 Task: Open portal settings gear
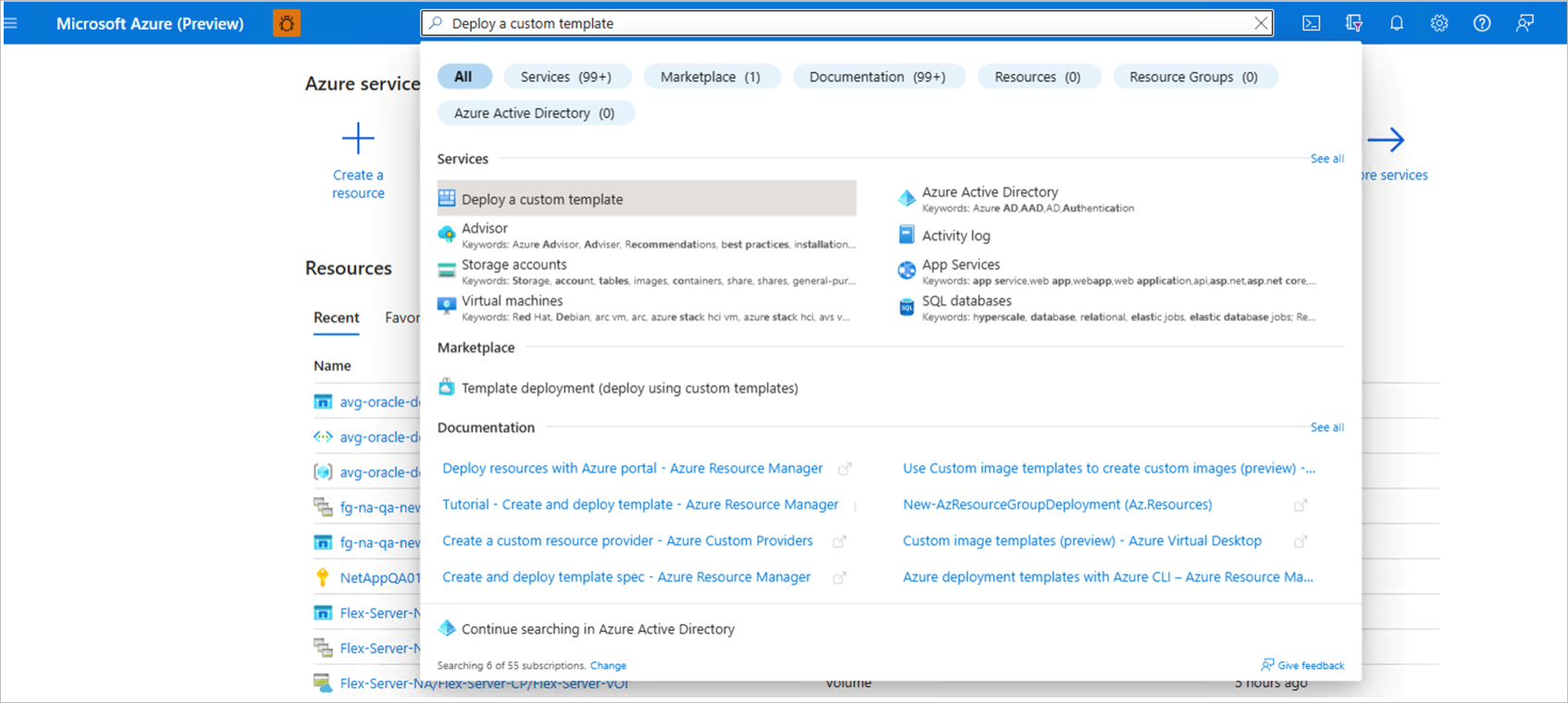pos(1438,23)
